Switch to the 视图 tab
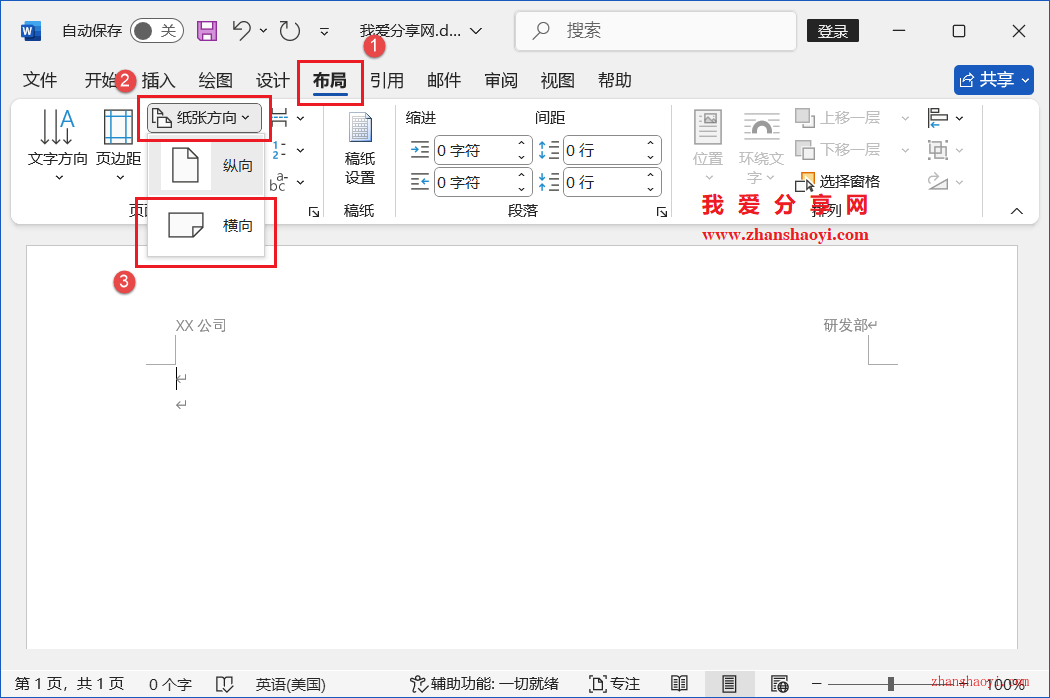 pos(558,80)
